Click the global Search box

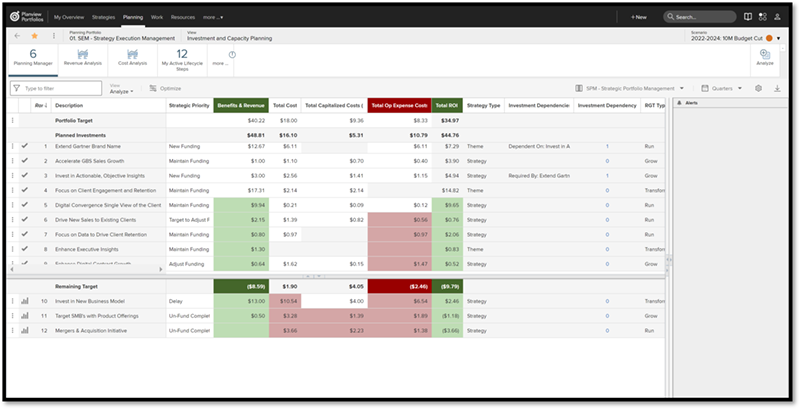tap(700, 17)
